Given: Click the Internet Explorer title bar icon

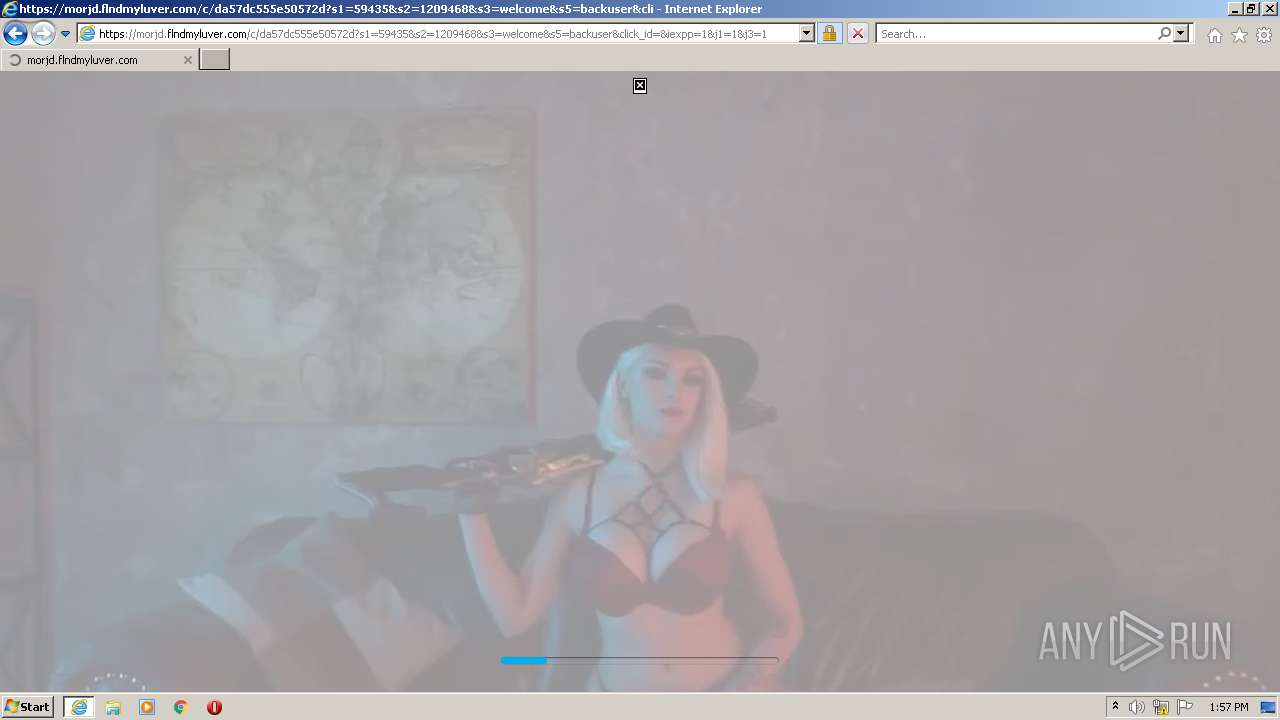Looking at the screenshot, I should pos(10,9).
